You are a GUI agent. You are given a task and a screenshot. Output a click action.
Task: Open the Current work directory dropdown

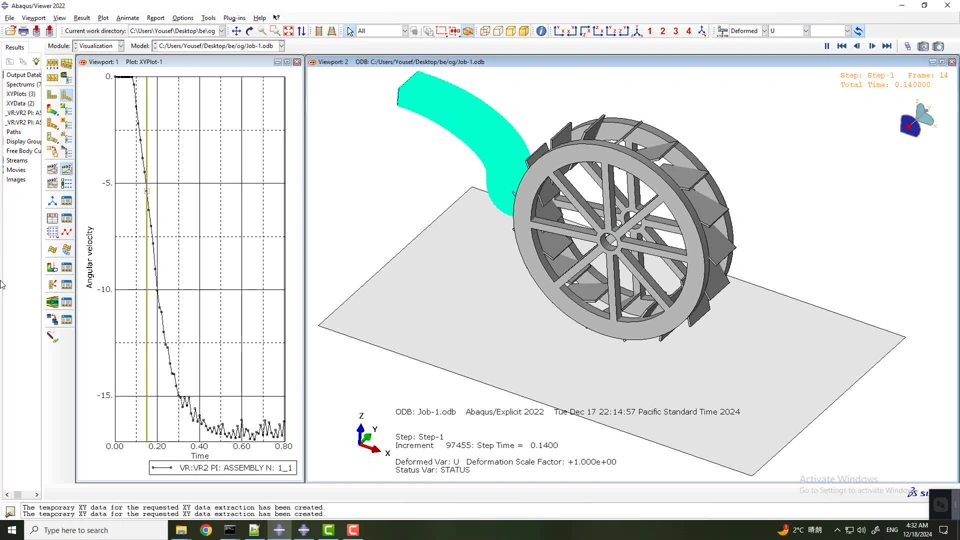(222, 31)
